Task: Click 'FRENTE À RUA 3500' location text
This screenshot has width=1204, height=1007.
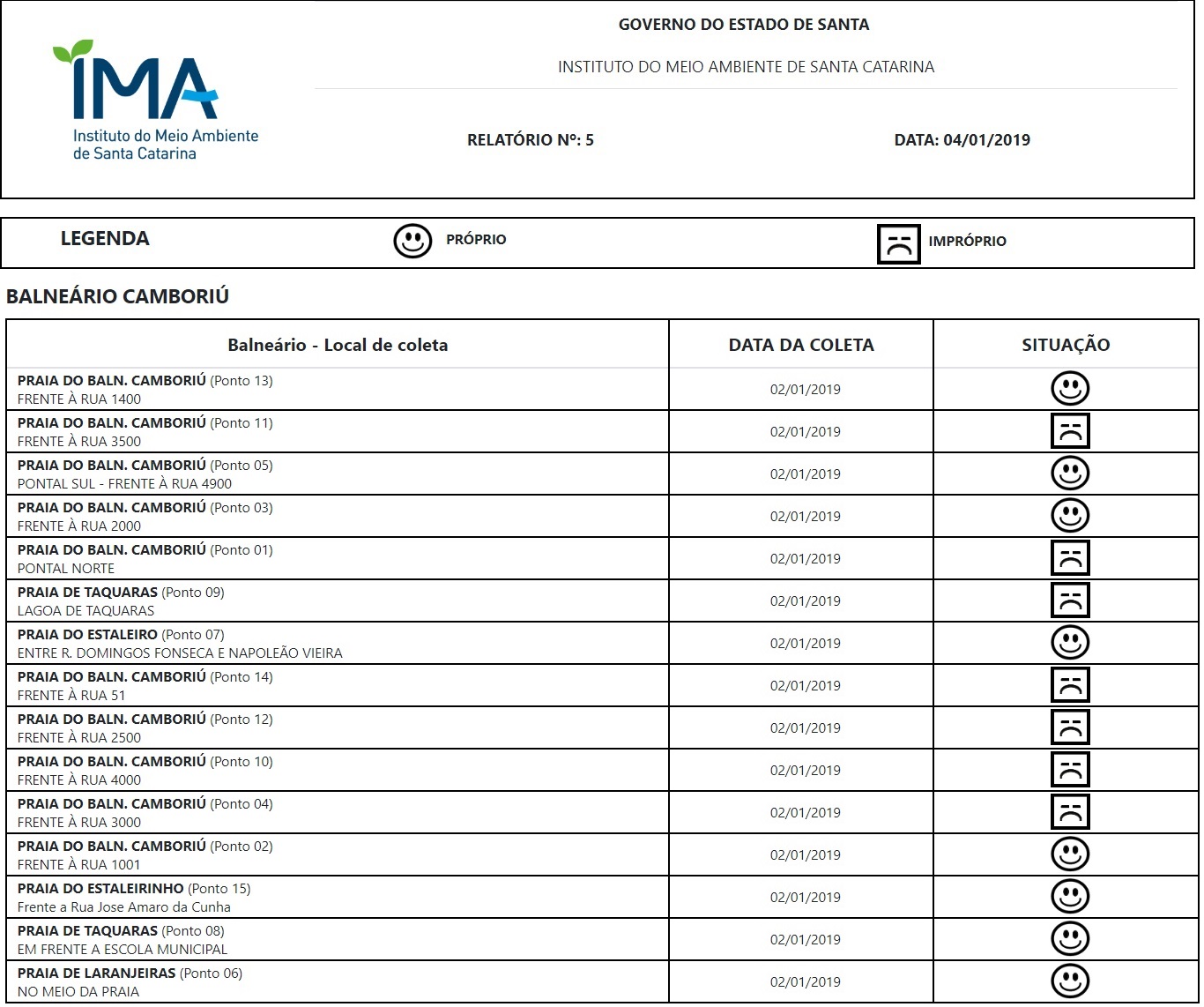Action: [79, 441]
